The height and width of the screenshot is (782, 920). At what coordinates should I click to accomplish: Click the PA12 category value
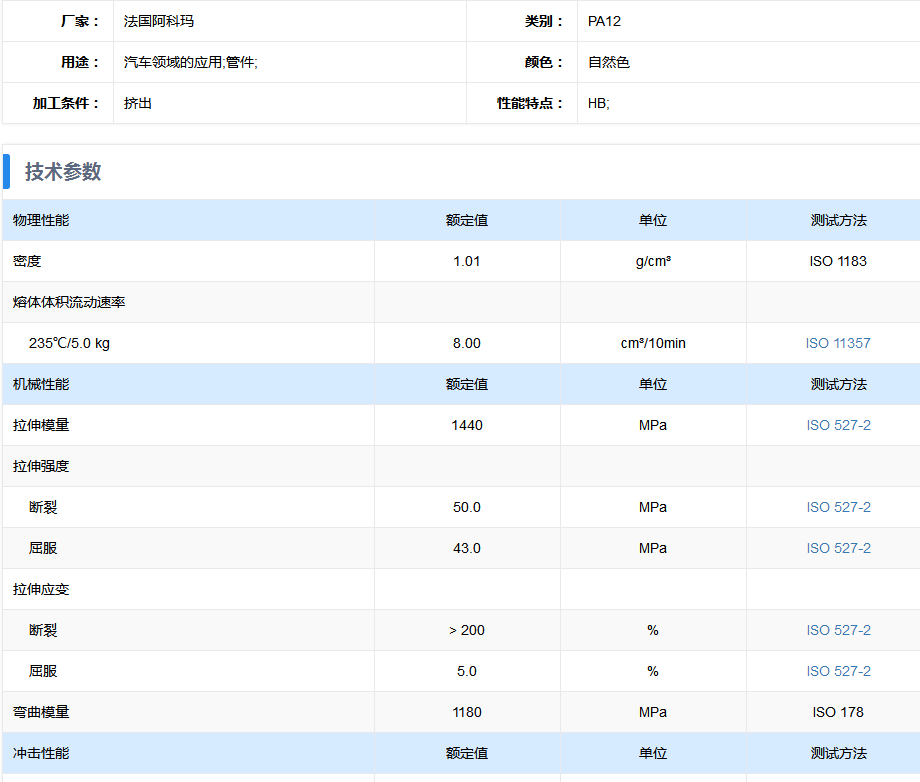[x=604, y=21]
